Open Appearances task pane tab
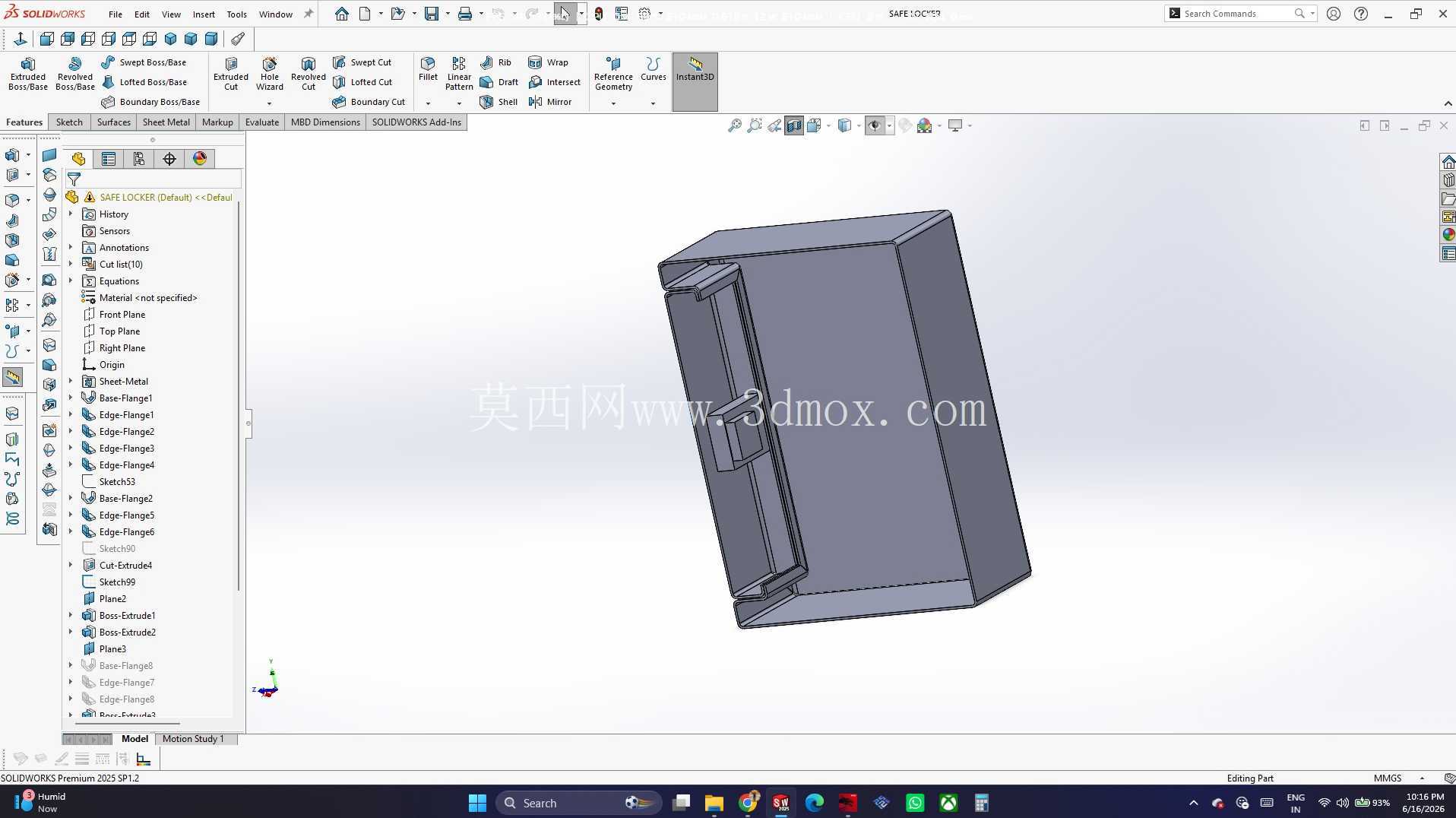Viewport: 1456px width, 818px height. [1448, 235]
